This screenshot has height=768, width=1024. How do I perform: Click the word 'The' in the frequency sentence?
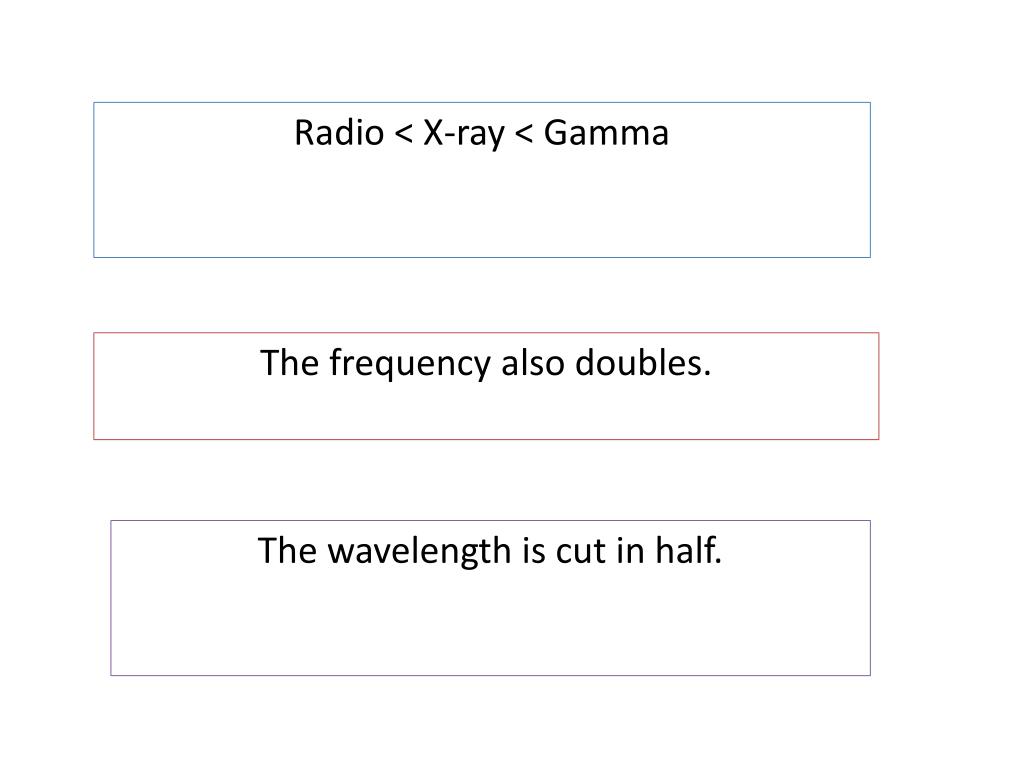(x=289, y=364)
